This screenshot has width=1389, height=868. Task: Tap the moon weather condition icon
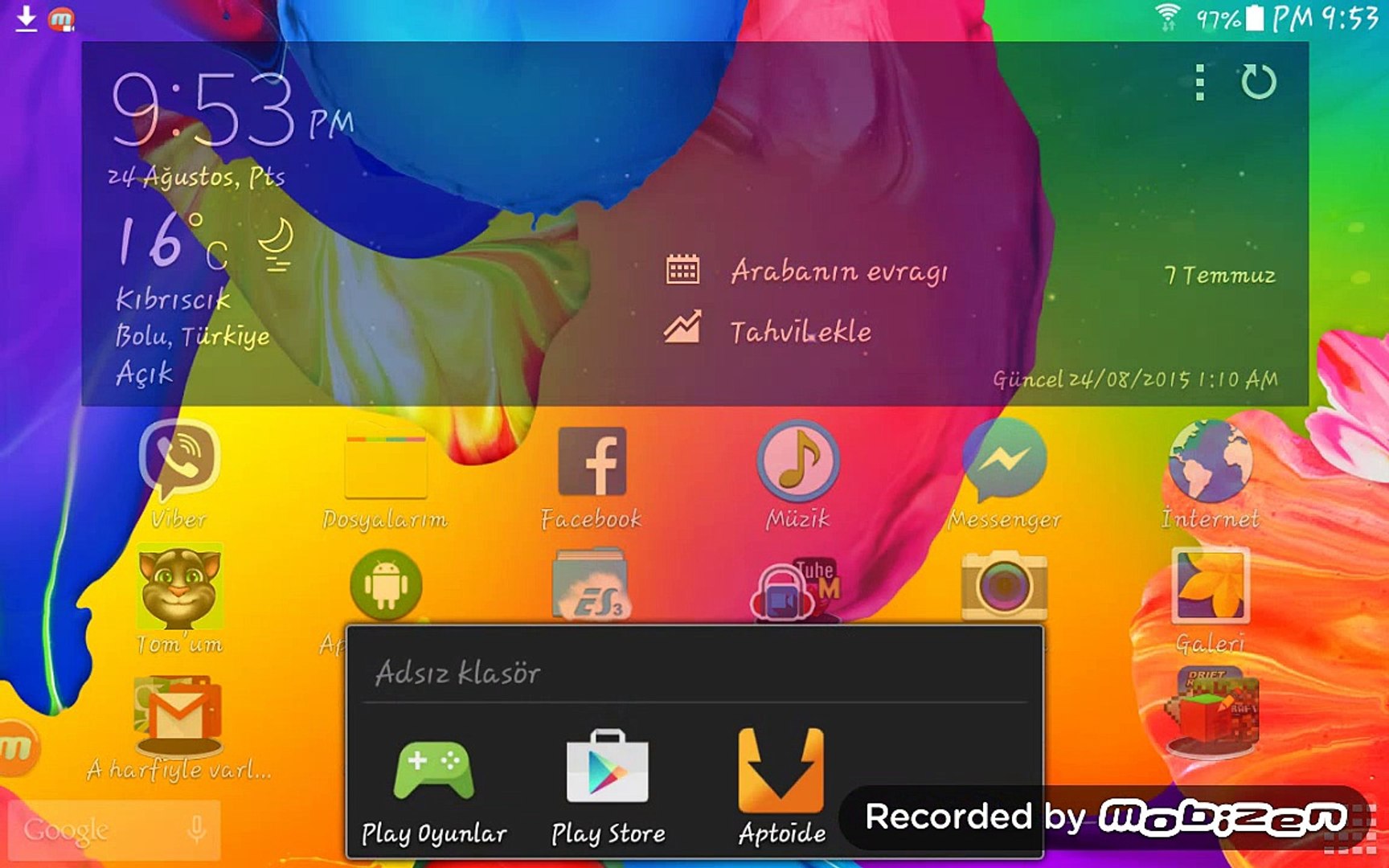pyautogui.click(x=276, y=245)
